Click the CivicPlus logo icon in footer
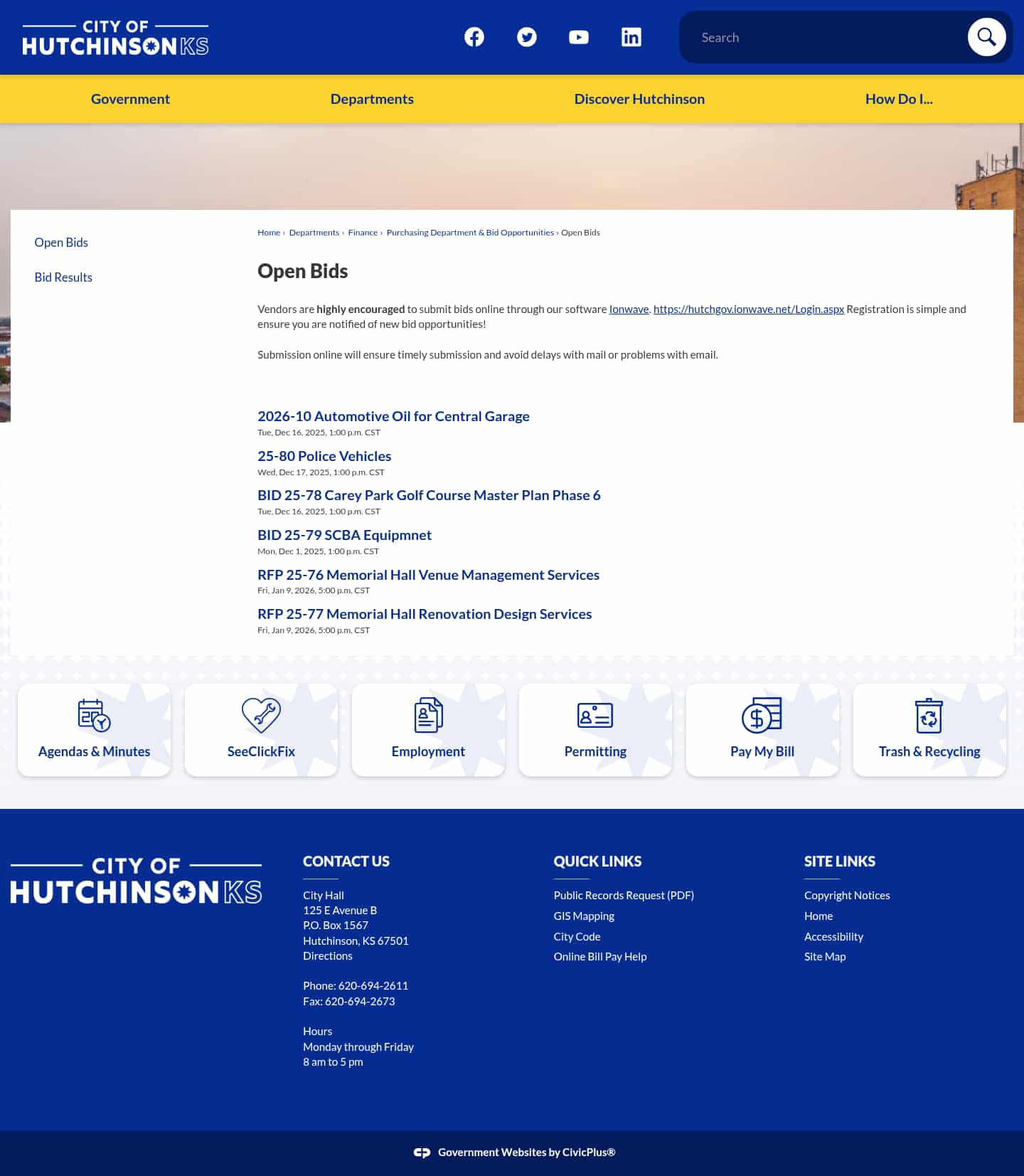1024x1176 pixels. click(422, 1153)
